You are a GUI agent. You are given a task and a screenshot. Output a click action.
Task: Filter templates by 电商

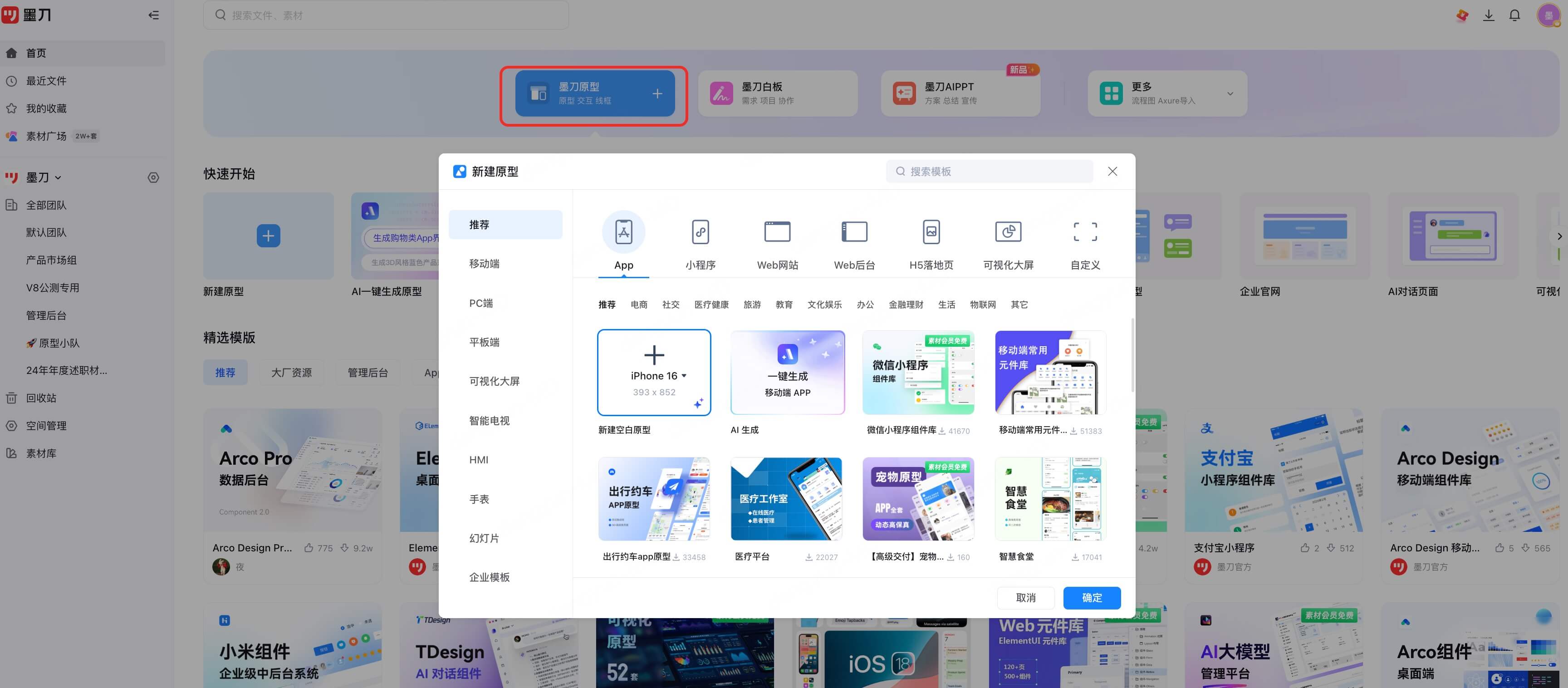coord(638,305)
